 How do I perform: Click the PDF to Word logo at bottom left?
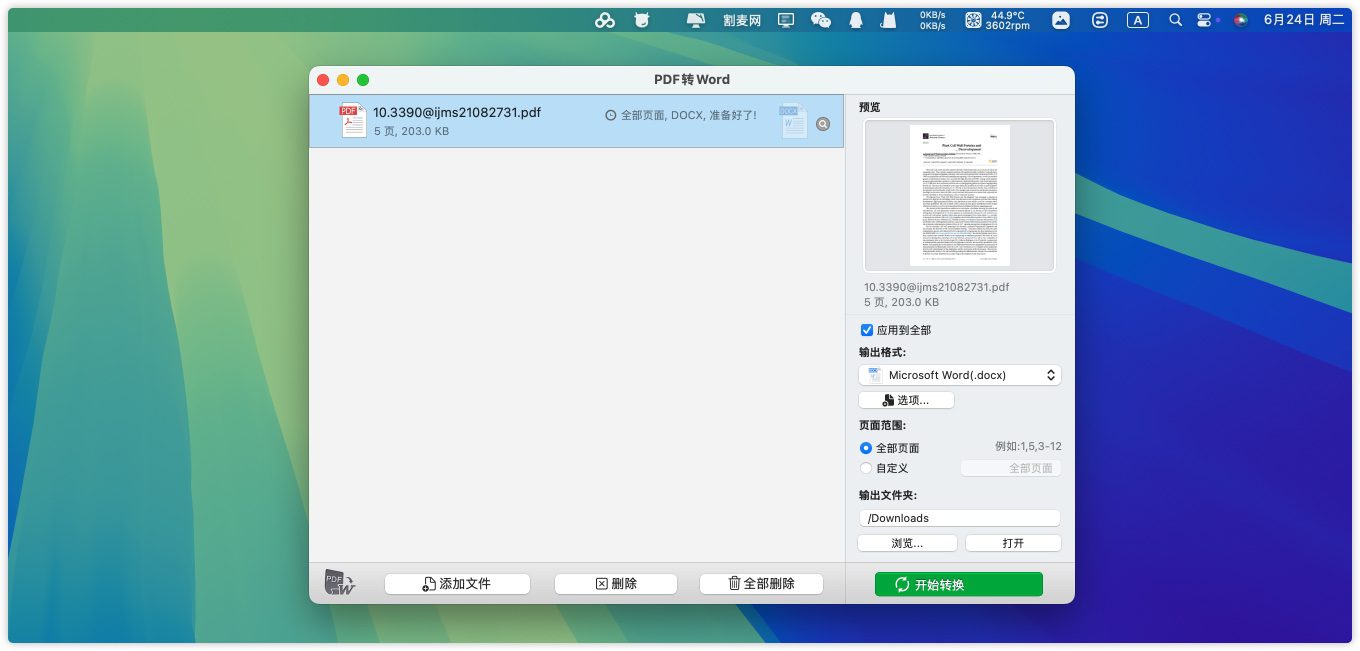[340, 583]
